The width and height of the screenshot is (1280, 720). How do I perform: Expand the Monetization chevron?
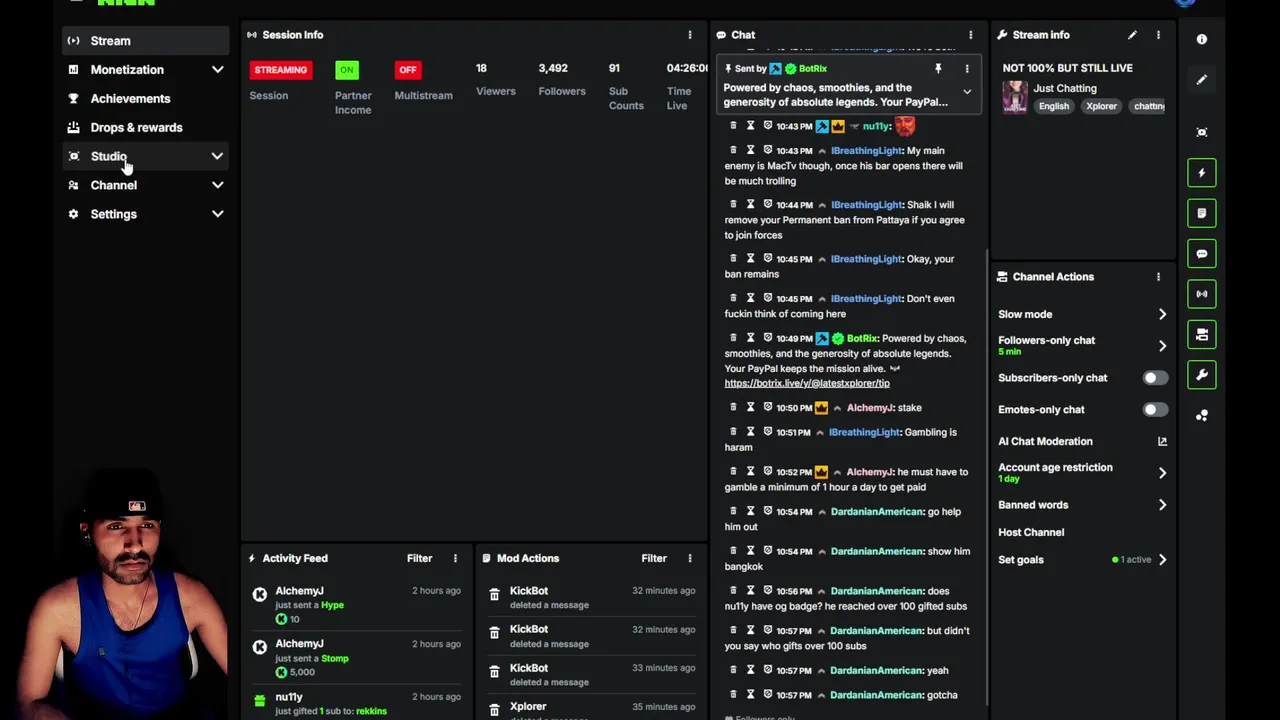pos(217,70)
